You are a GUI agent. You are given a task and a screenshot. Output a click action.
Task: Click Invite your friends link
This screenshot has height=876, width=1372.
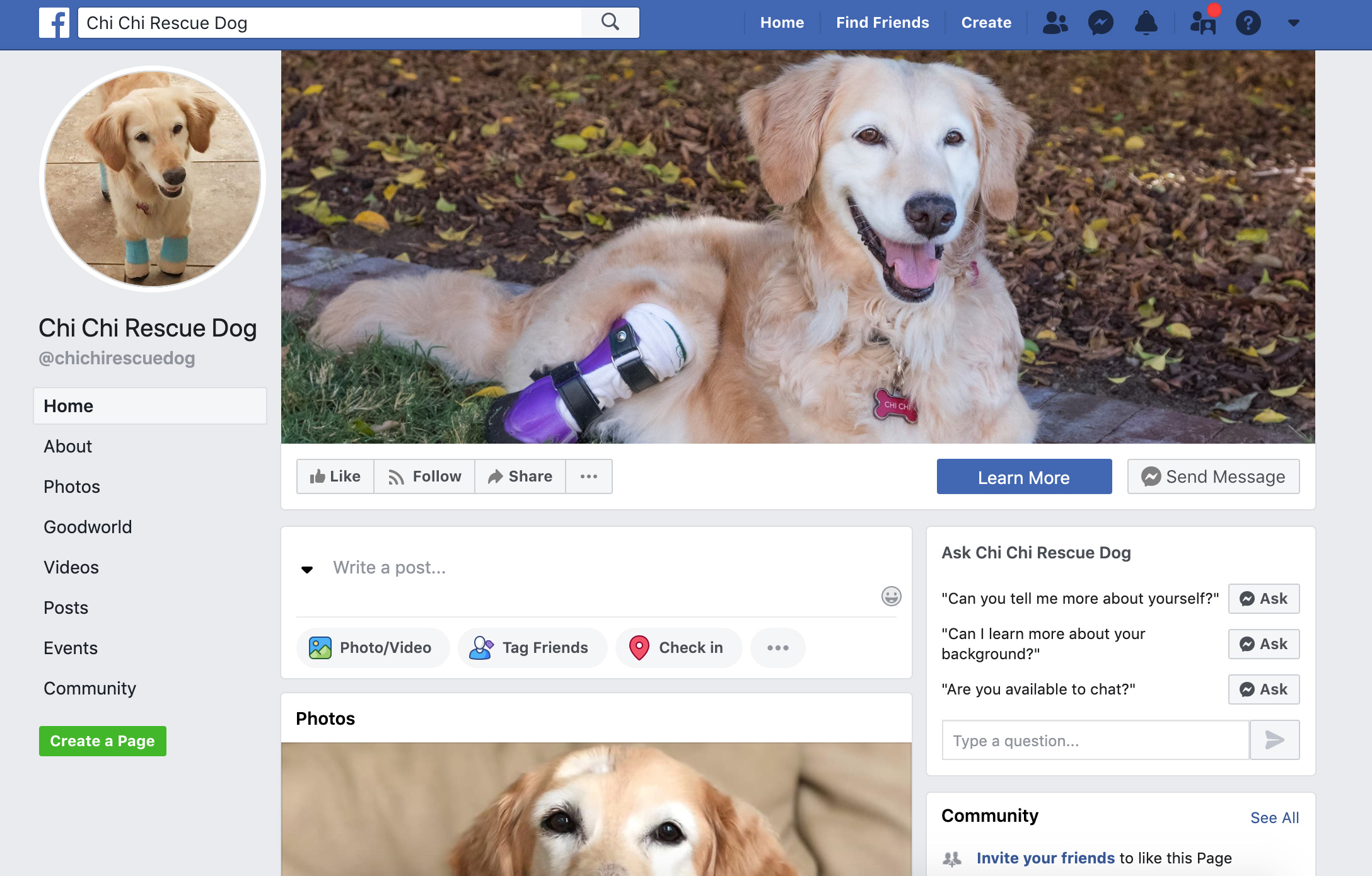(x=1045, y=858)
